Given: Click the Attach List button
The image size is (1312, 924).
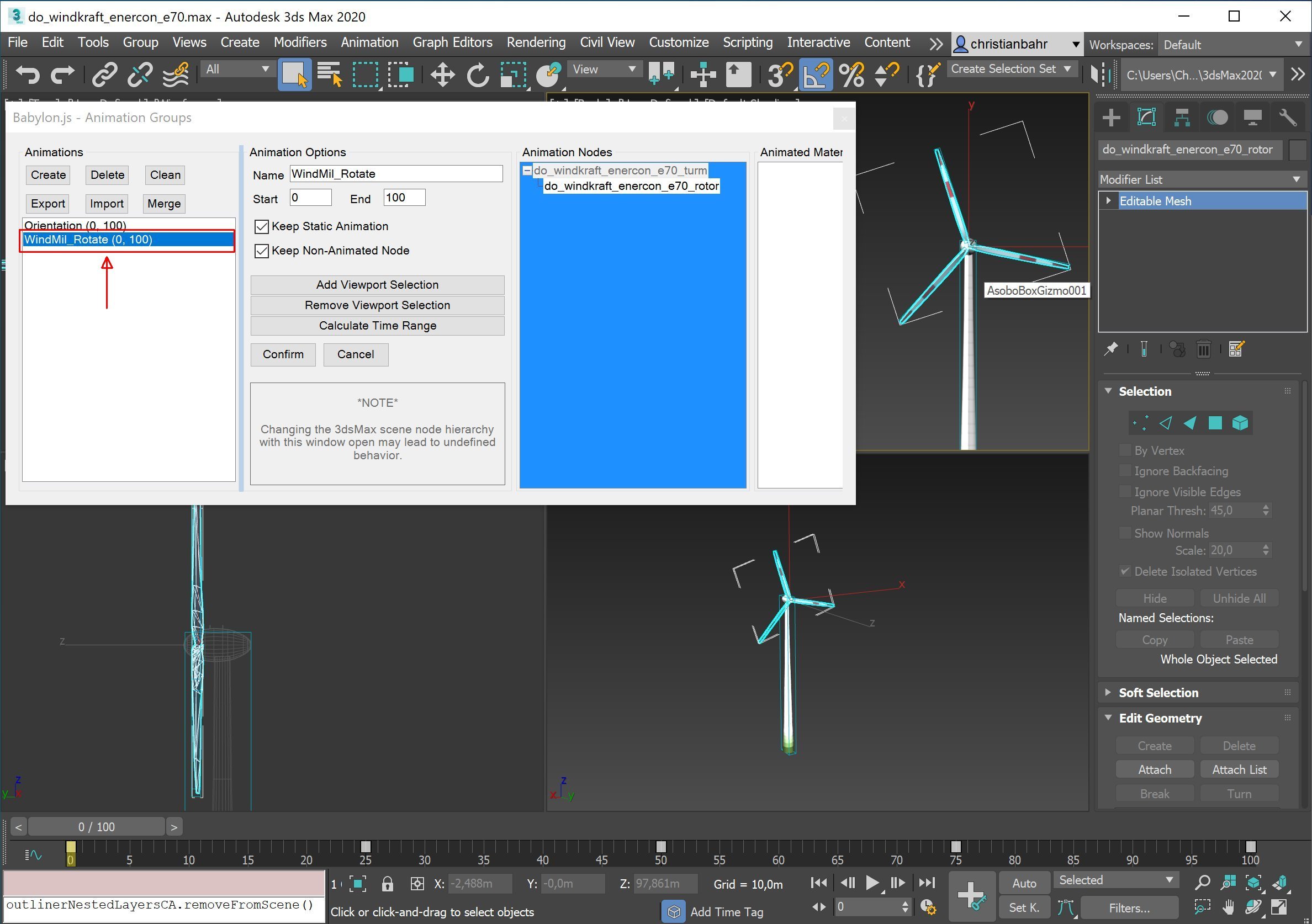Looking at the screenshot, I should pos(1239,770).
